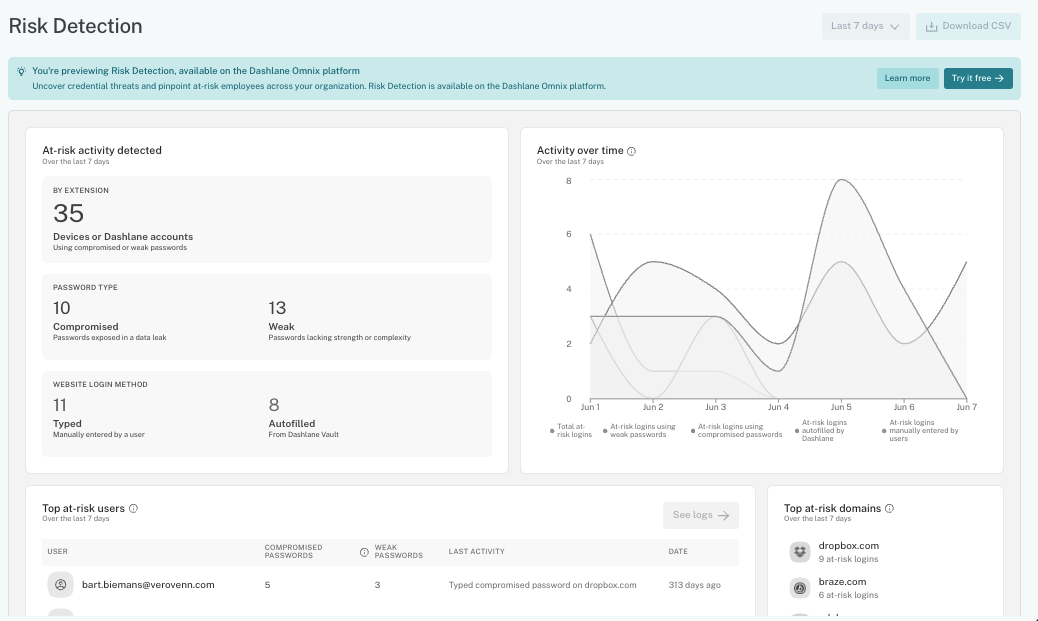The height and width of the screenshot is (621, 1038).
Task: Click the Download CSV button
Action: (x=968, y=26)
